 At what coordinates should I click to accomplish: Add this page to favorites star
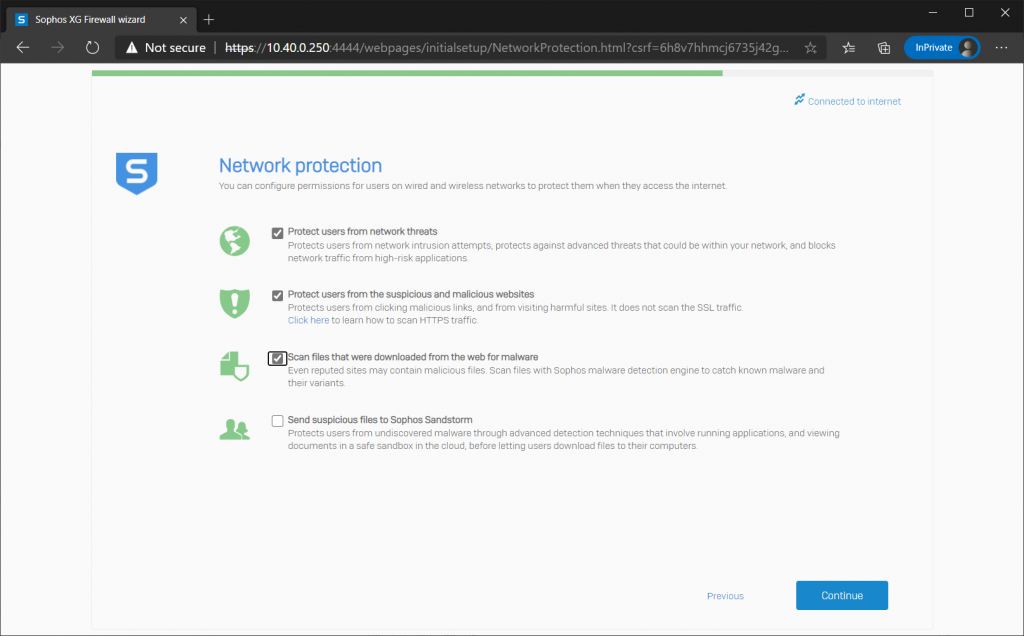pos(810,48)
